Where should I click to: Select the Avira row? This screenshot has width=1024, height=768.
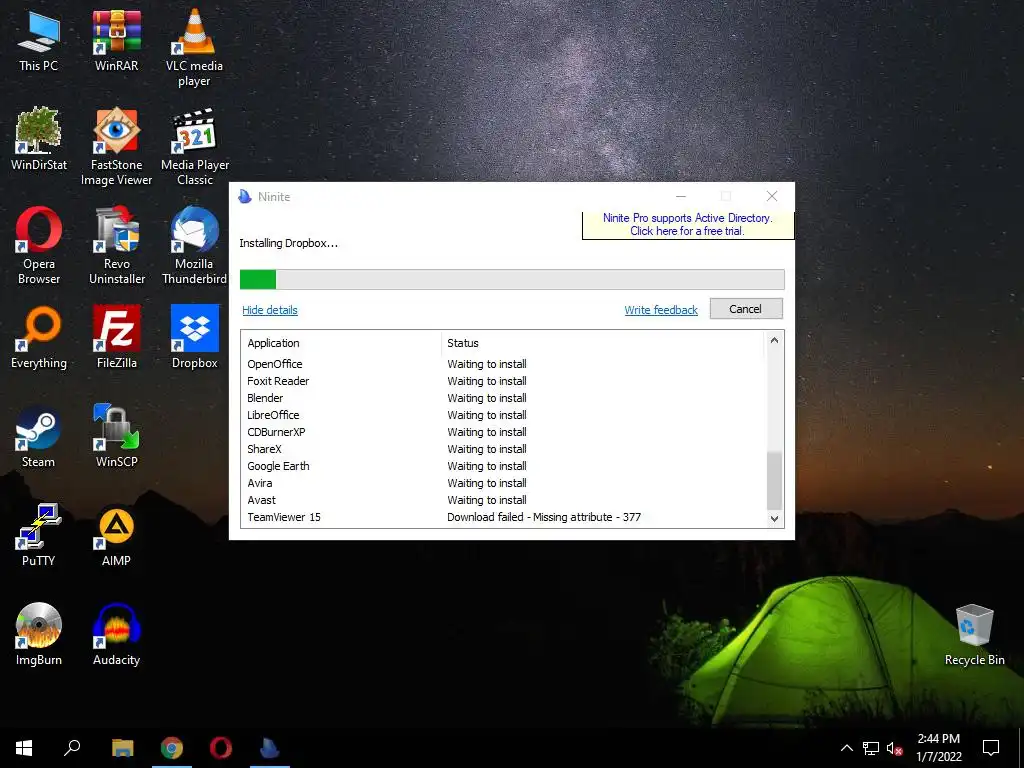(503, 483)
